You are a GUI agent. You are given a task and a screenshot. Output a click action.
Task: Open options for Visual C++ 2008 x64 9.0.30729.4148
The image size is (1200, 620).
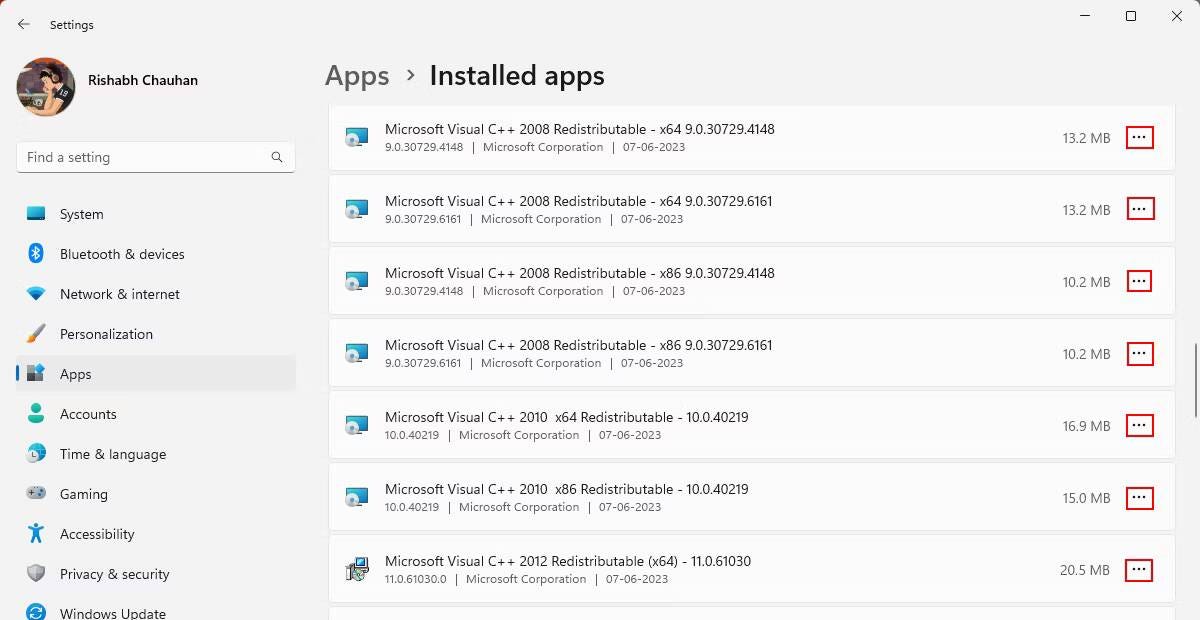click(x=1139, y=138)
